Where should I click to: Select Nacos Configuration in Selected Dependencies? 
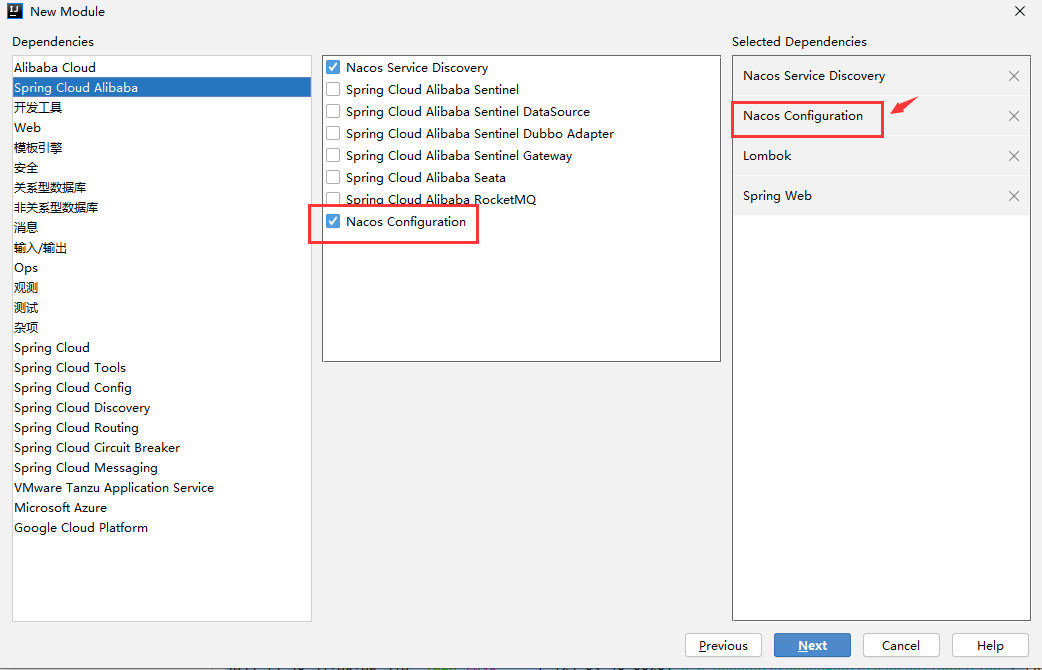point(881,116)
